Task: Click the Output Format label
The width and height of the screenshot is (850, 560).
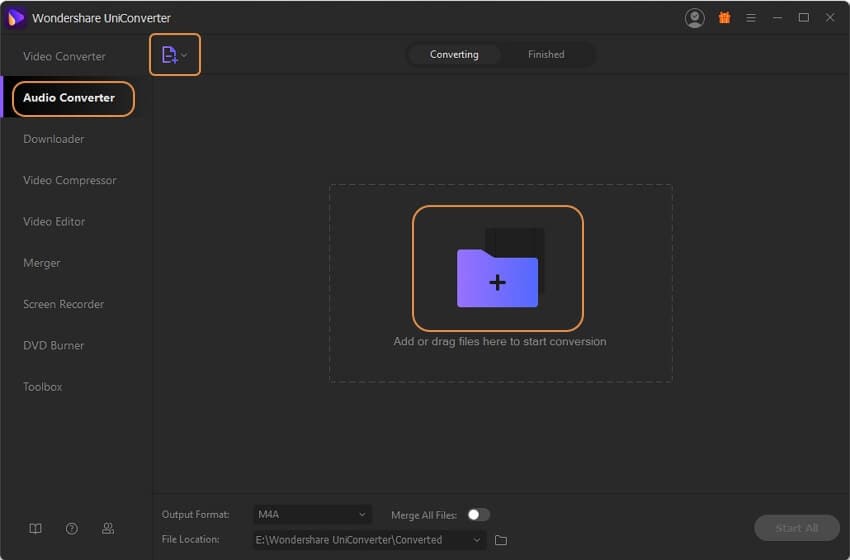Action: [196, 514]
